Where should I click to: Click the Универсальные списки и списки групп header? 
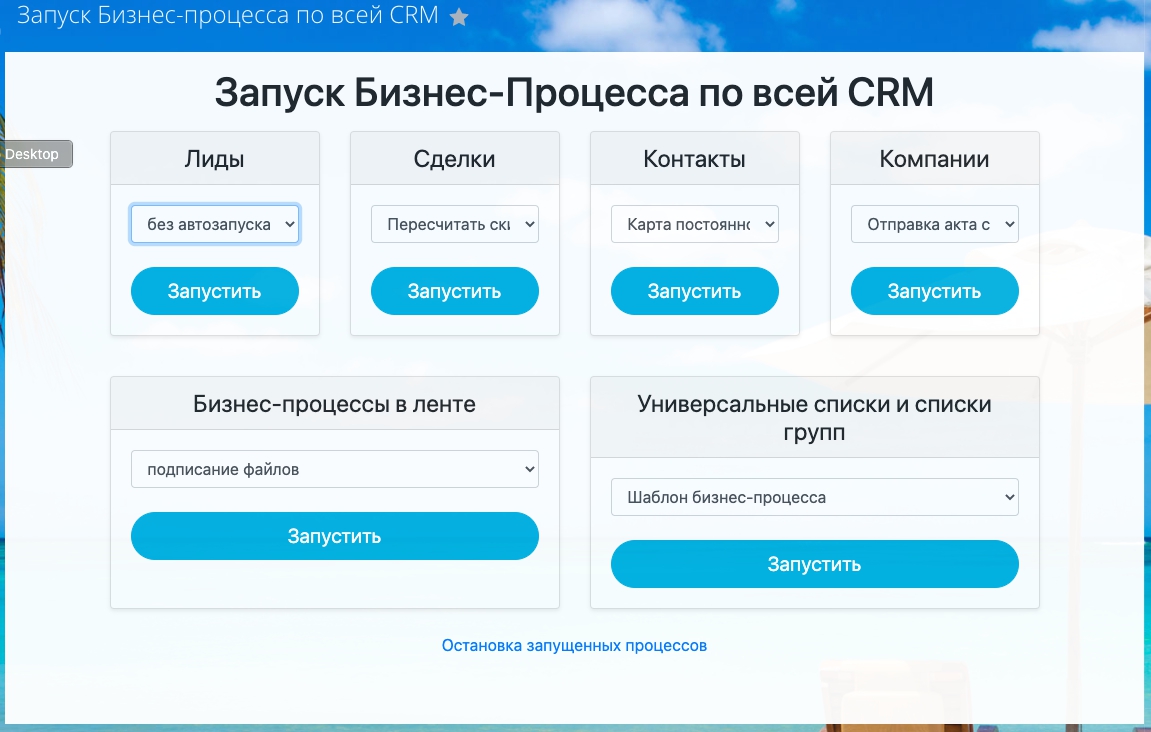[x=815, y=418]
